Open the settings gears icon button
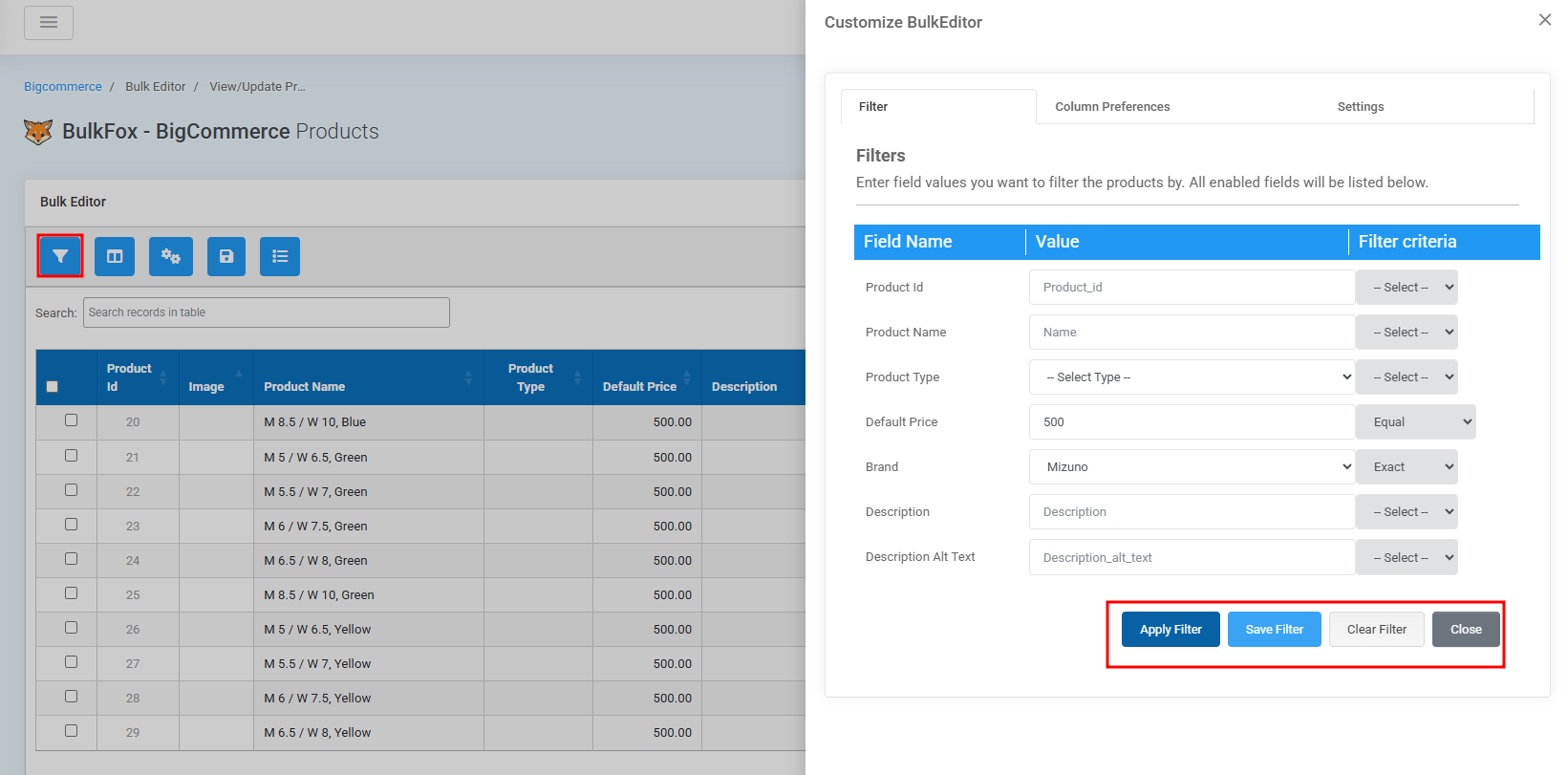This screenshot has height=775, width=1568. (x=171, y=256)
